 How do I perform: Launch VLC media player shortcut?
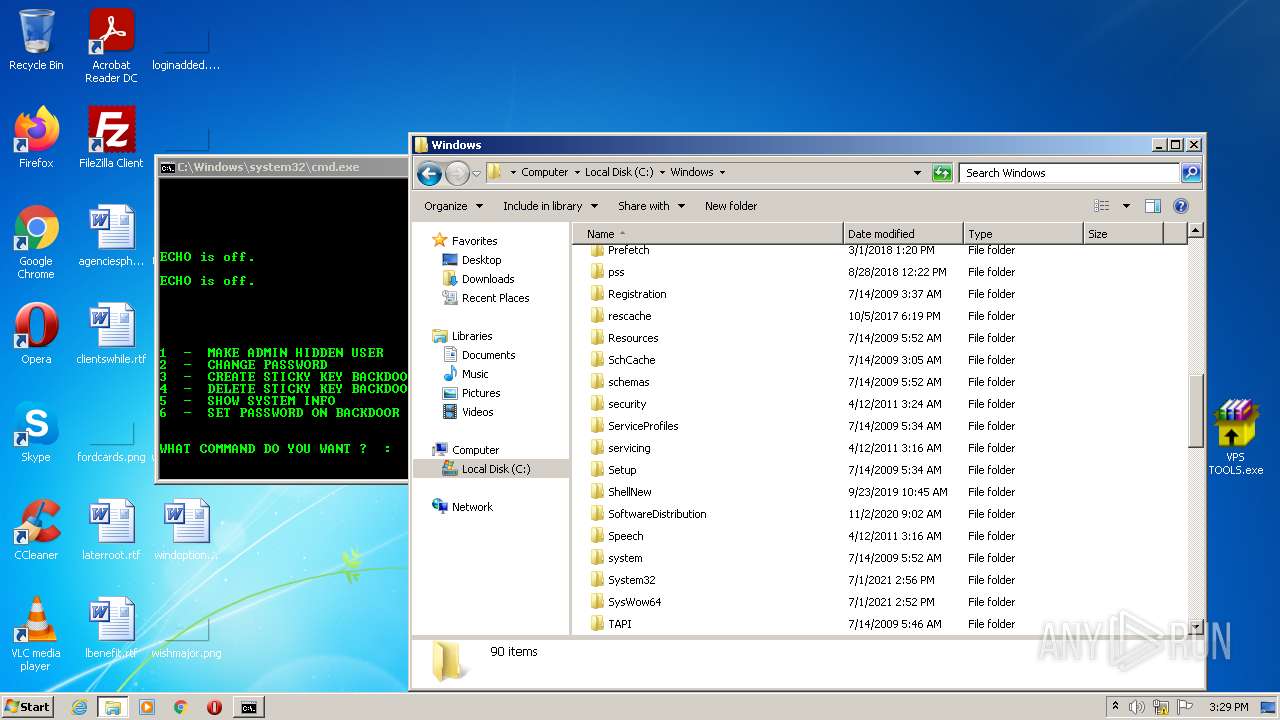tap(36, 633)
